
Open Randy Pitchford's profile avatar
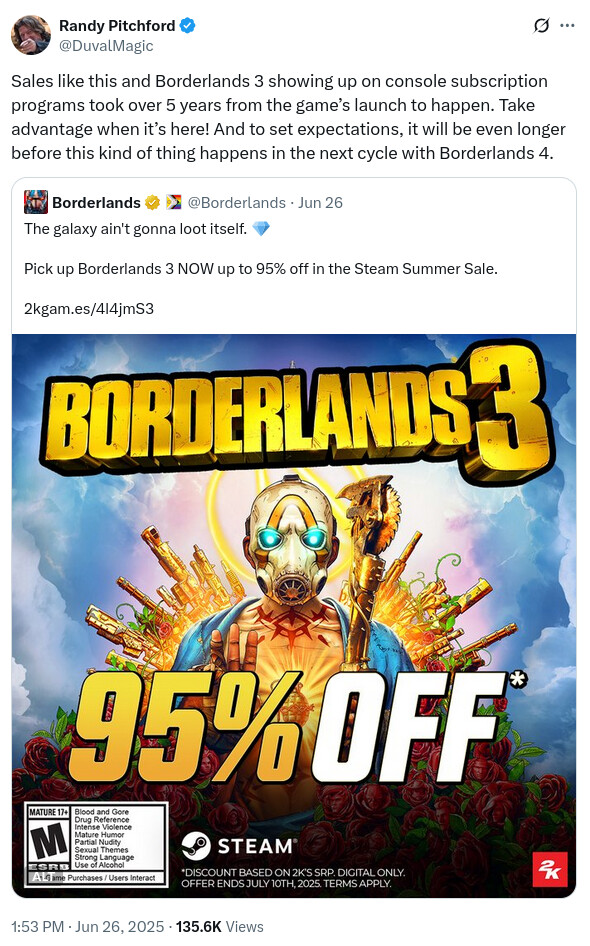click(31, 35)
